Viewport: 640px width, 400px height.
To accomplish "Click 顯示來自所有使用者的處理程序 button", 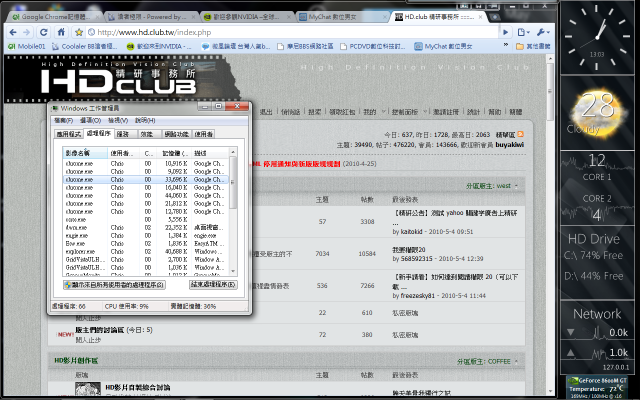I will (x=114, y=285).
